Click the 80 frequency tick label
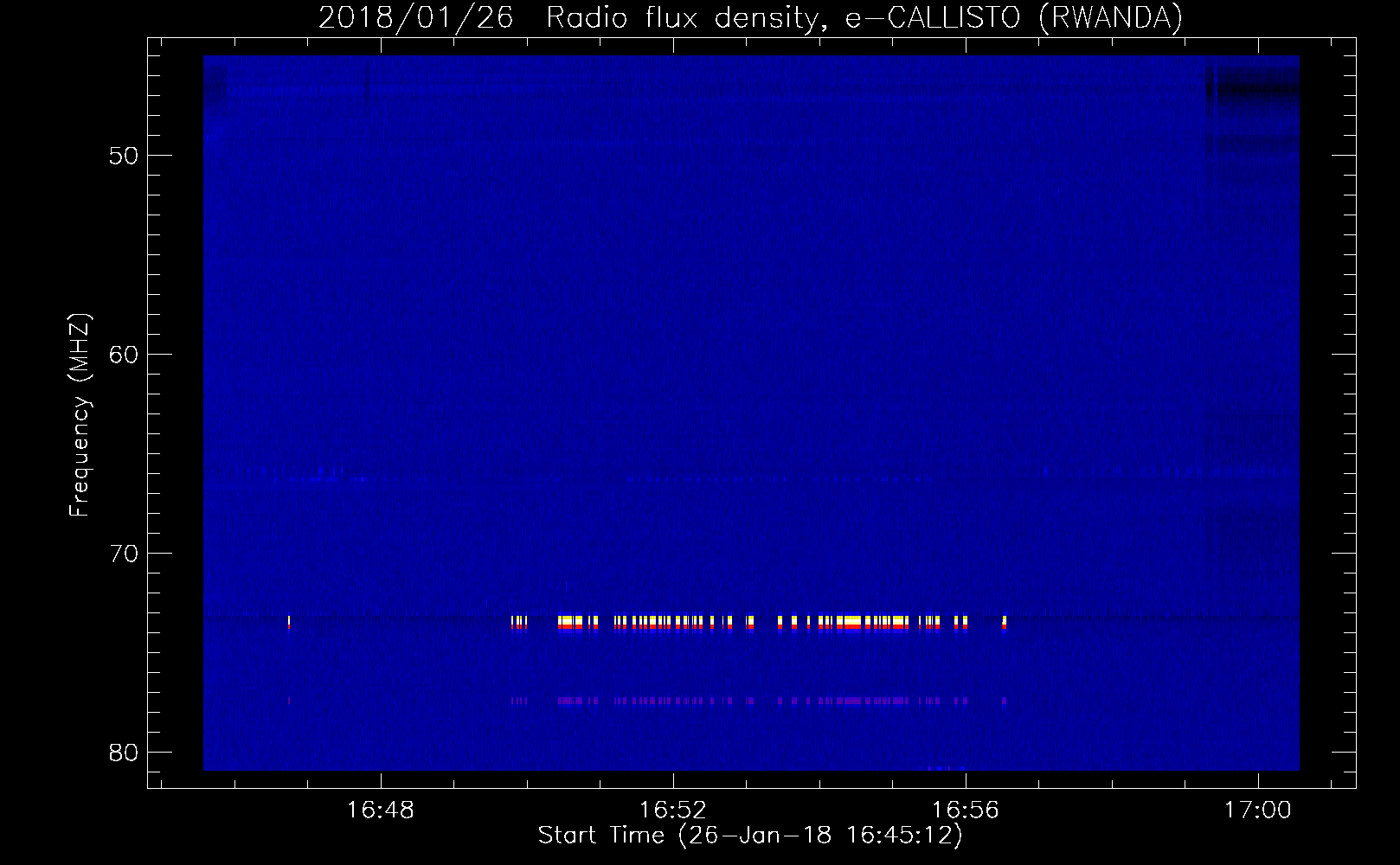The width and height of the screenshot is (1400, 865). (x=124, y=752)
